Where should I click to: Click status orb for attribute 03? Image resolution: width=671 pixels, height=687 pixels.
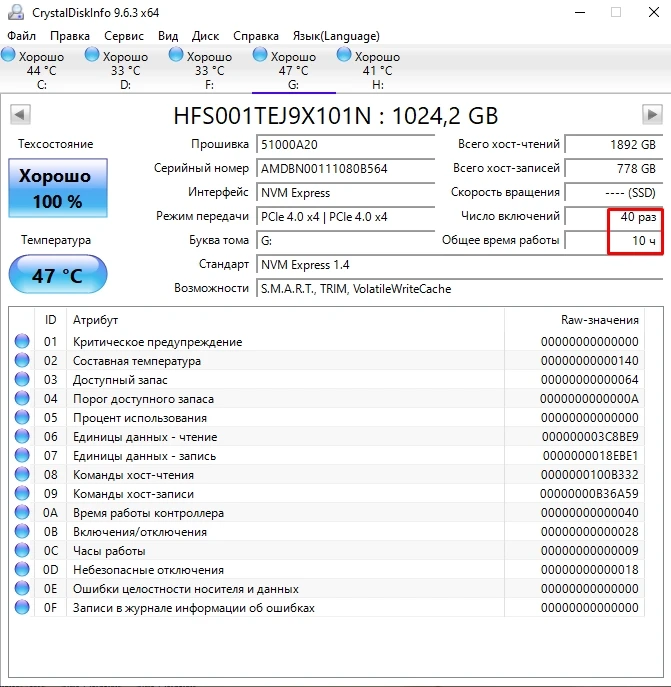[22, 379]
